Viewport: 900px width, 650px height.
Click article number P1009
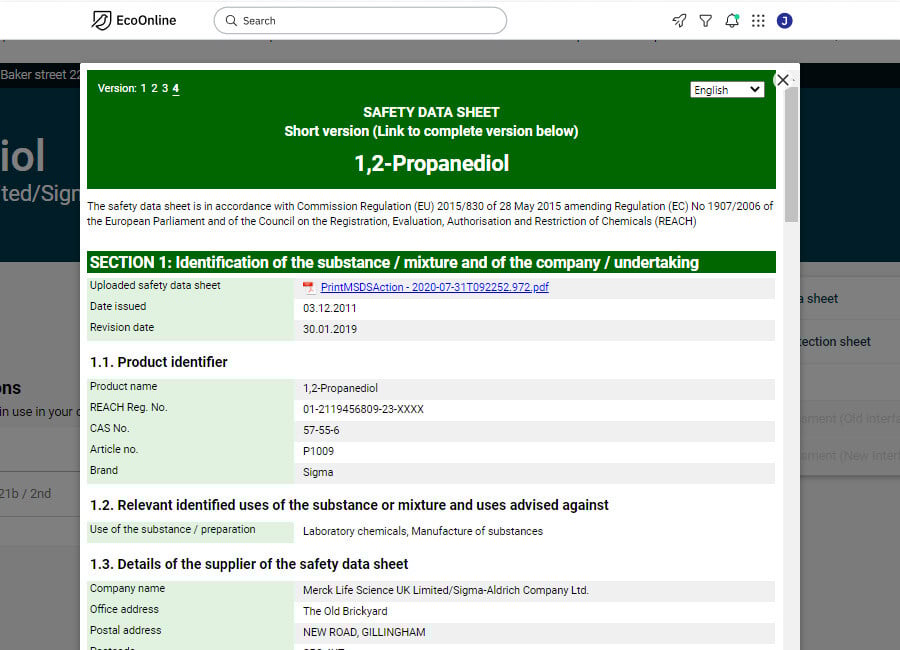pyautogui.click(x=319, y=451)
